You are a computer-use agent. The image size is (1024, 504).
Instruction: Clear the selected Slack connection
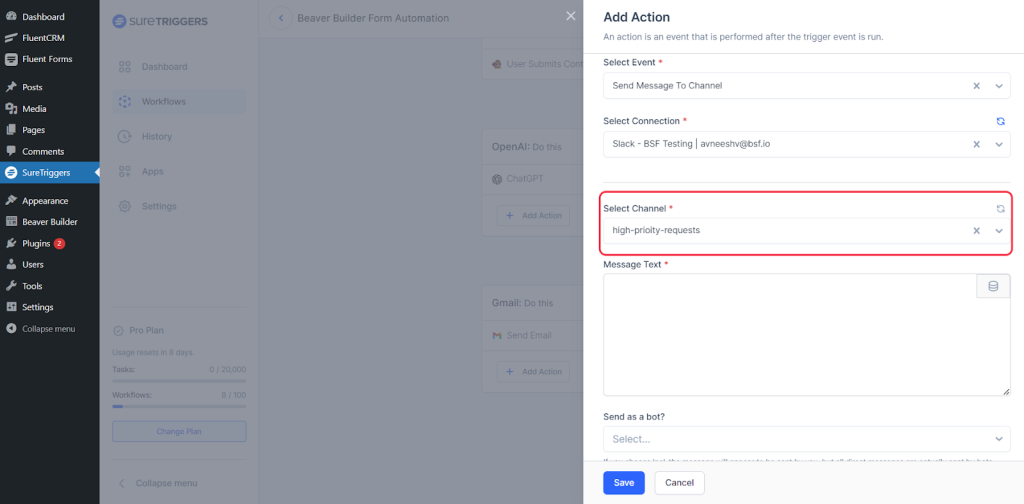coord(977,144)
